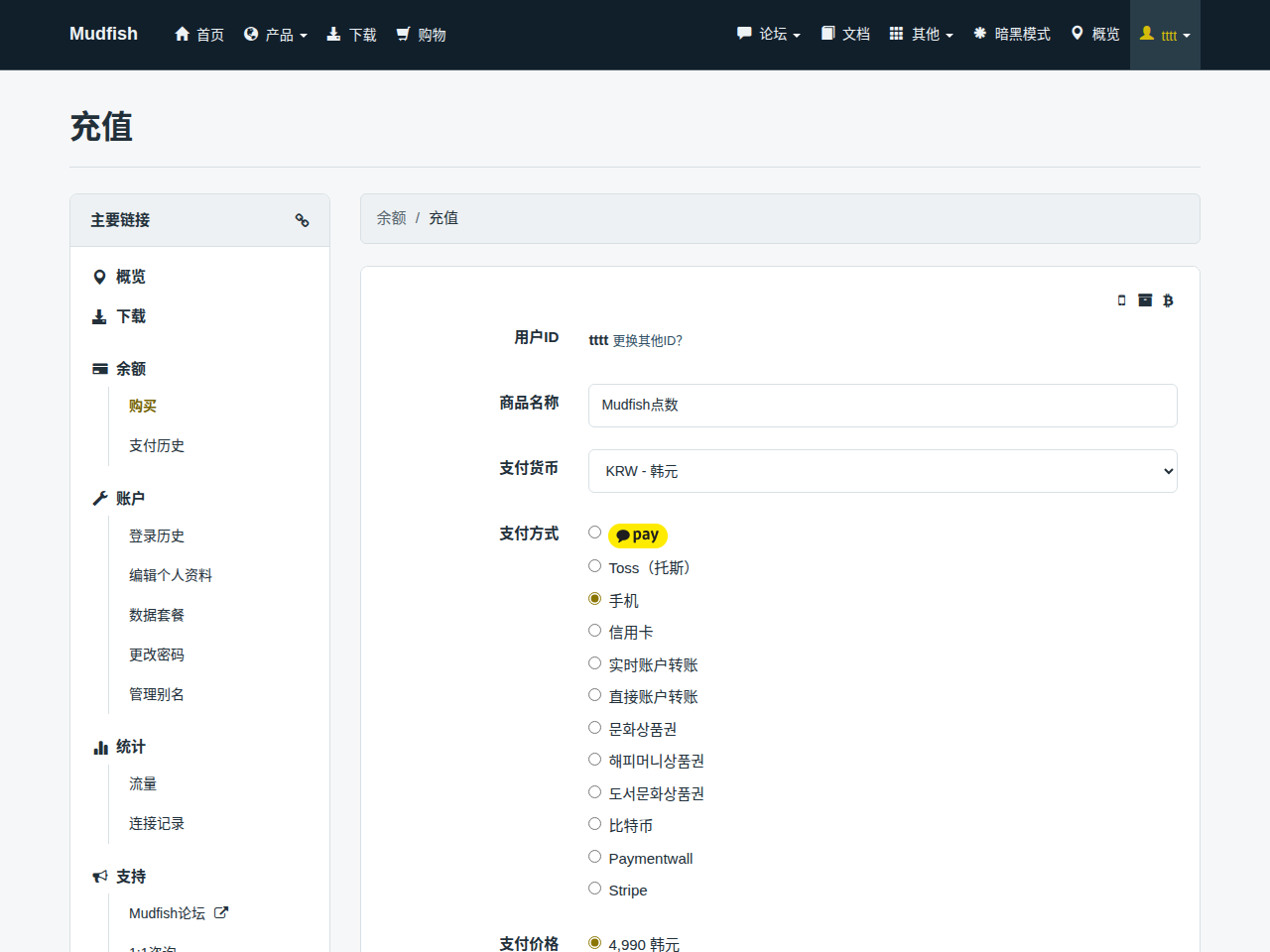Select the Stripe payment radio

pos(594,889)
